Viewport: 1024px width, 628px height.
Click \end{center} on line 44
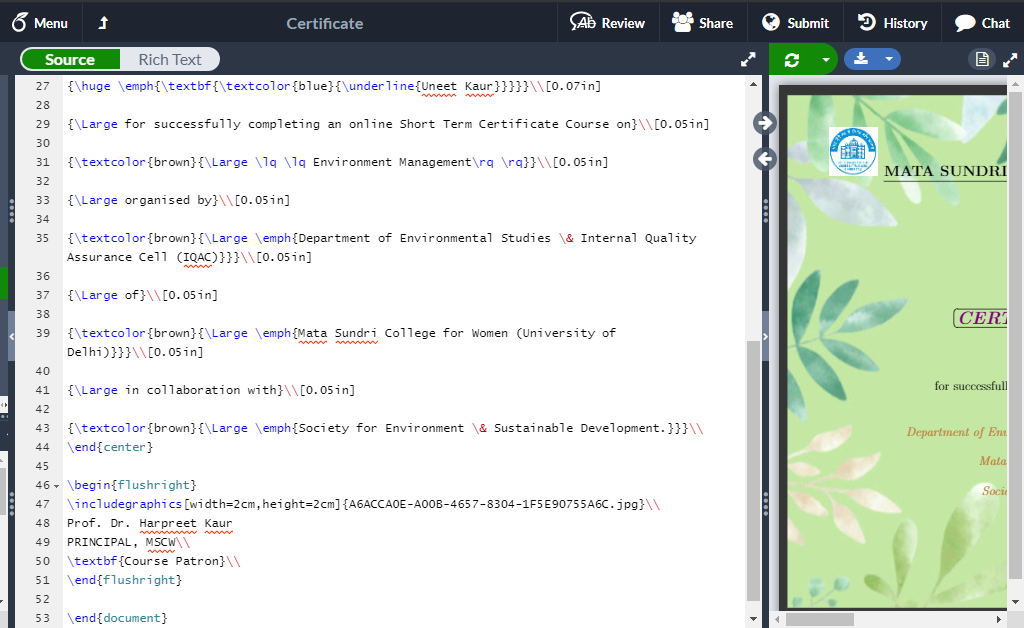110,447
